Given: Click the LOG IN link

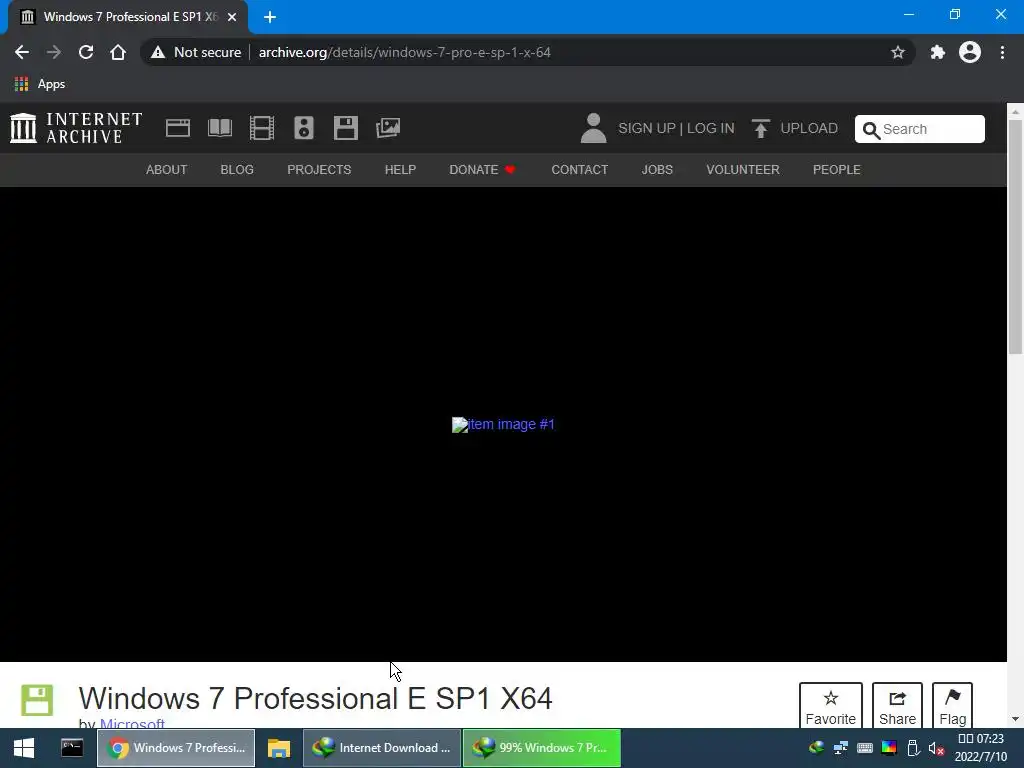Looking at the screenshot, I should [711, 128].
